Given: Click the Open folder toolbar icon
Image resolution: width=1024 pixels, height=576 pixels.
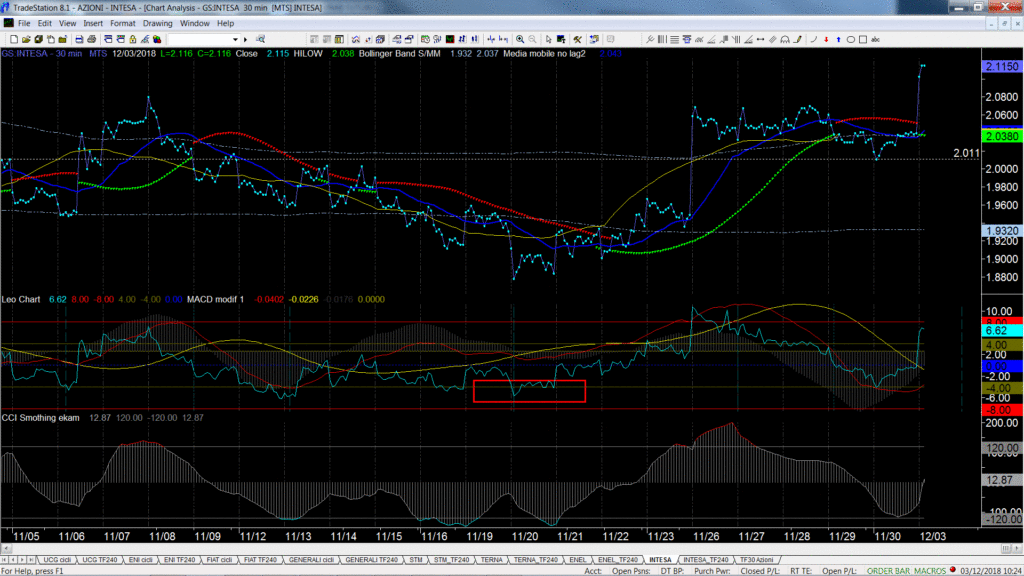Looking at the screenshot, I should tap(26, 39).
